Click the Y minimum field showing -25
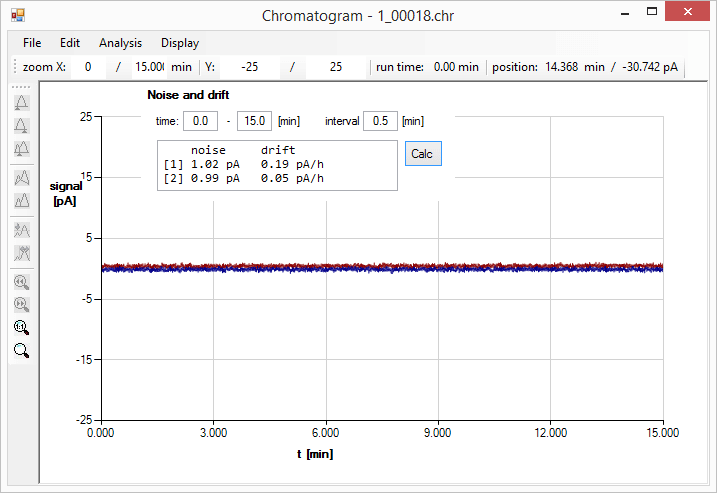Screen dimensions: 717x493 (250, 68)
